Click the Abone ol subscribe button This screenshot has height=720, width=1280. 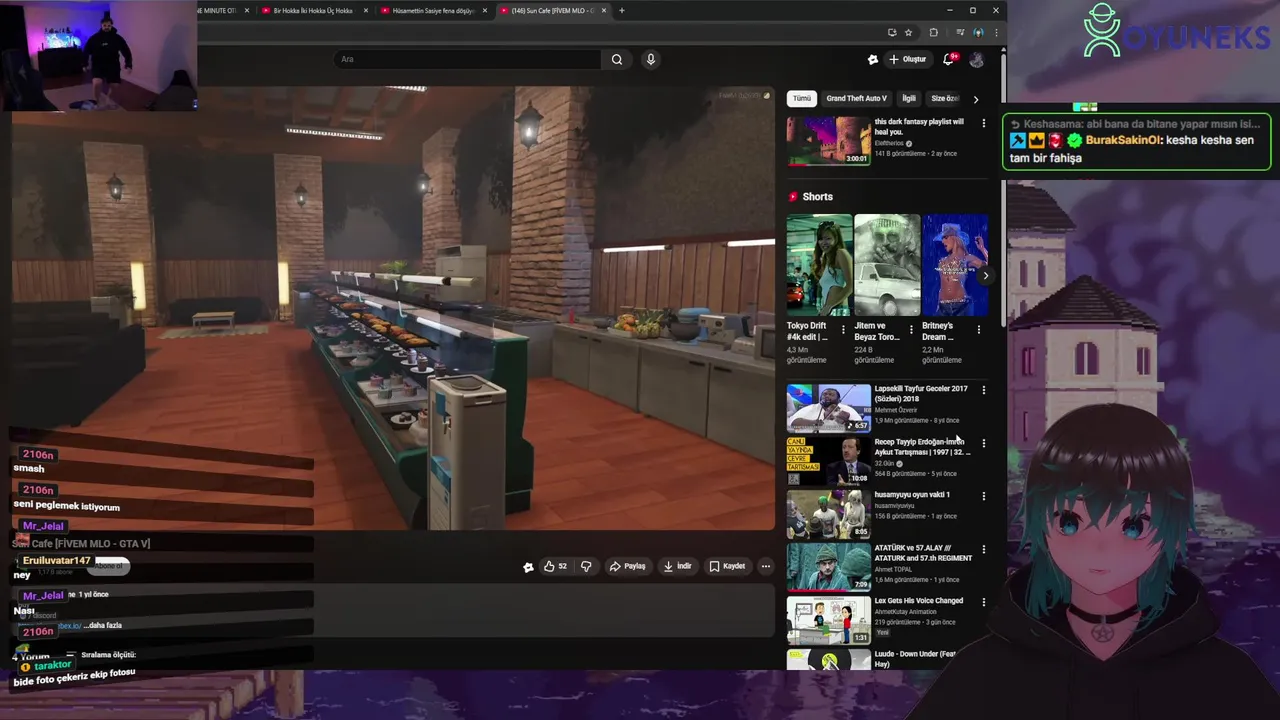(x=108, y=566)
